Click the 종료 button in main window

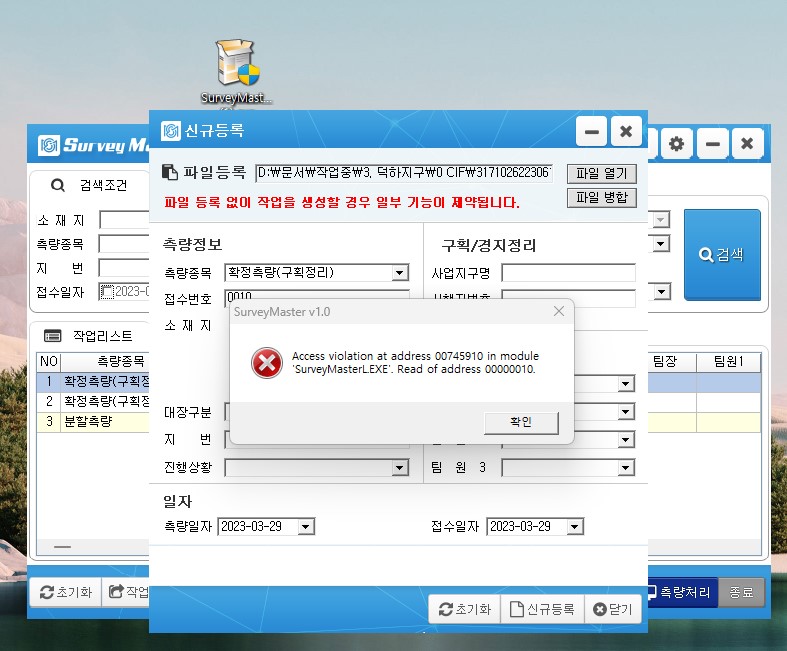pos(741,592)
